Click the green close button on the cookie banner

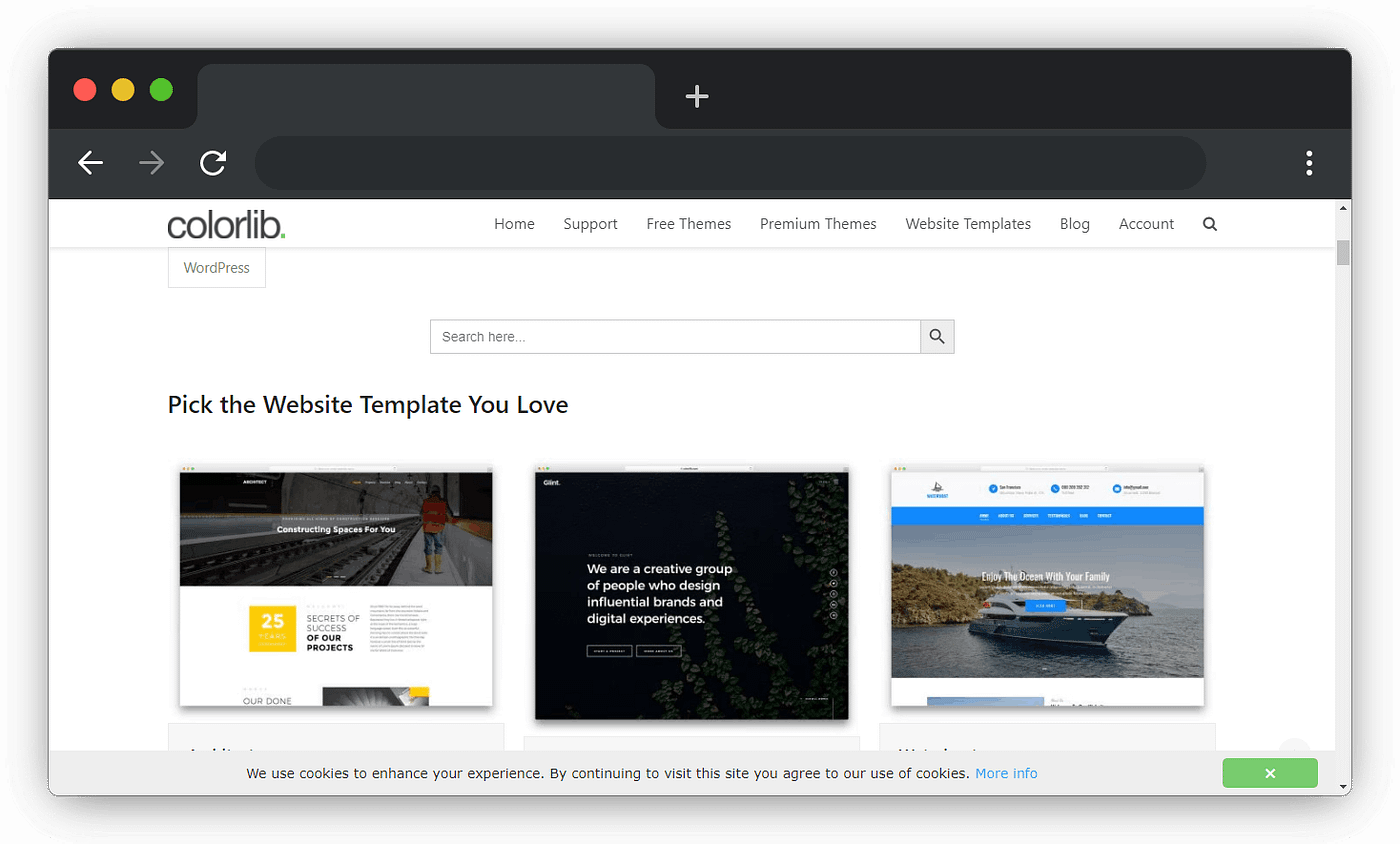tap(1270, 773)
